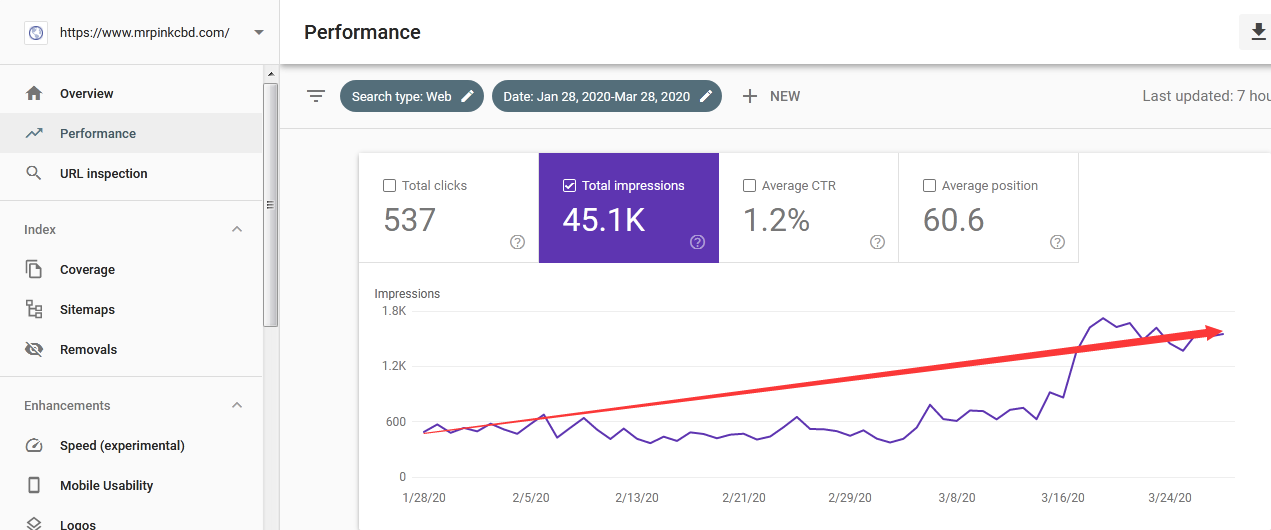Click pencil icon on Search type chip
1271x530 pixels.
click(467, 96)
